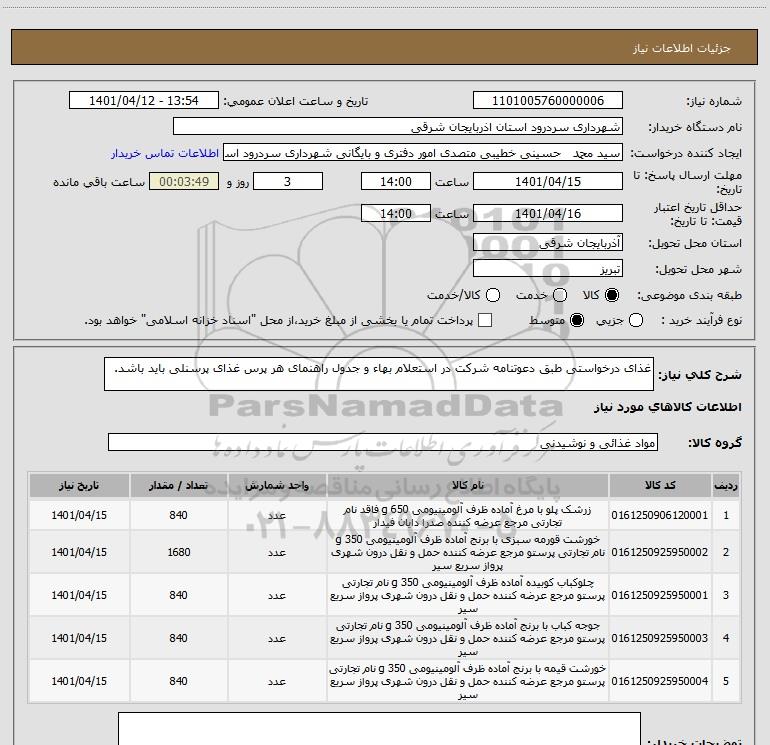Click the remaining time countdown 00:03:49

pyautogui.click(x=184, y=181)
